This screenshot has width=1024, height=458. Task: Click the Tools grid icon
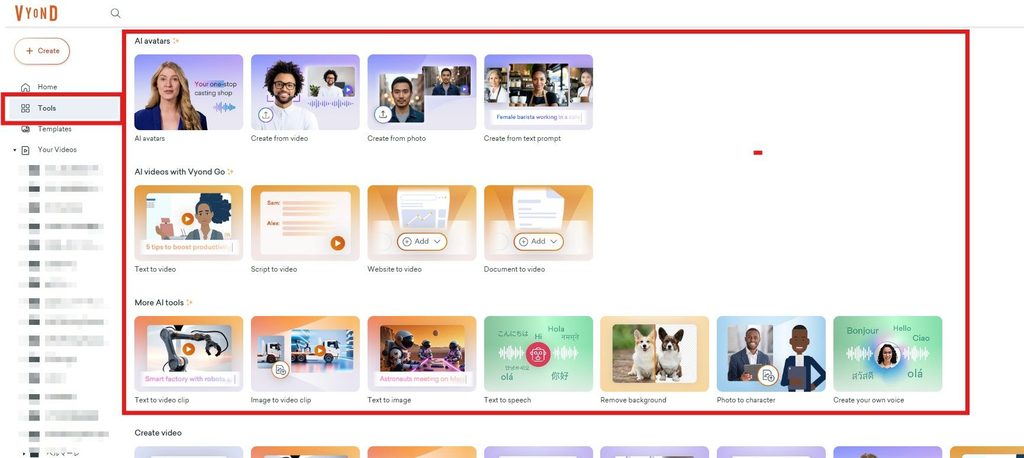(25, 108)
